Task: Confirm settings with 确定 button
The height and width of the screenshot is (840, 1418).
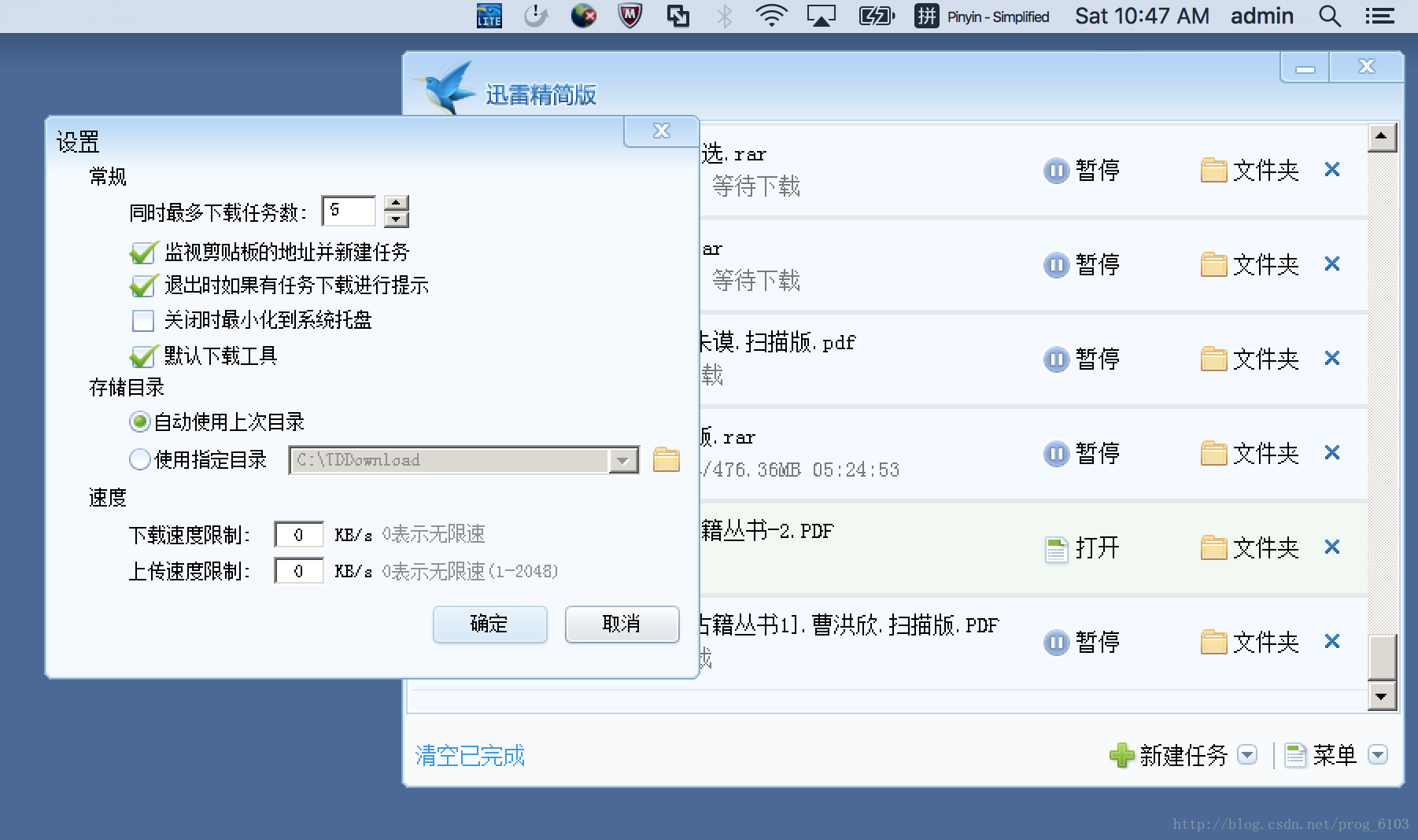Action: [489, 624]
